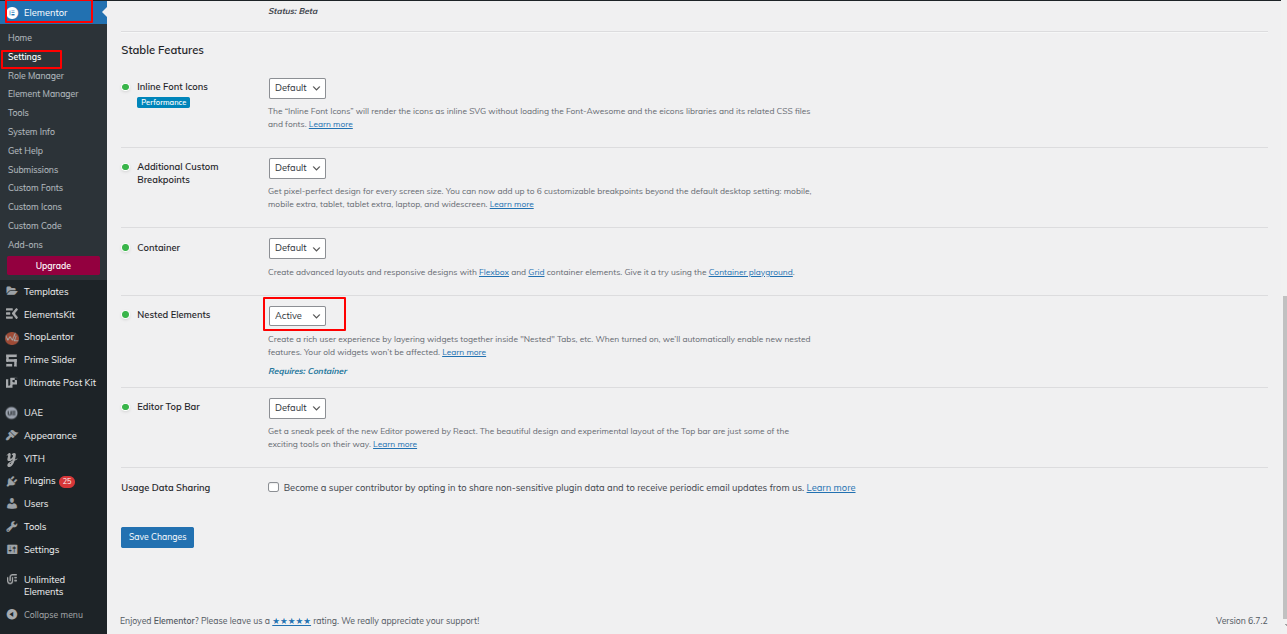Viewport: 1287px width, 634px height.
Task: Click the Plugins plug icon
Action: pyautogui.click(x=12, y=481)
